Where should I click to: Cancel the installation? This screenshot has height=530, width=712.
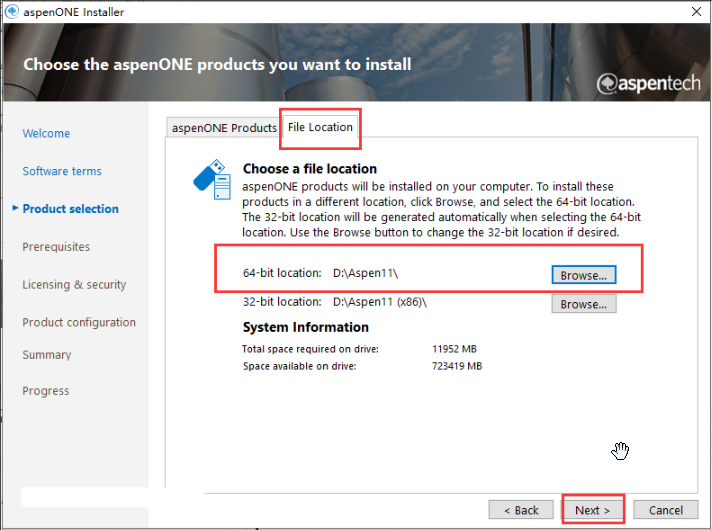tap(665, 510)
